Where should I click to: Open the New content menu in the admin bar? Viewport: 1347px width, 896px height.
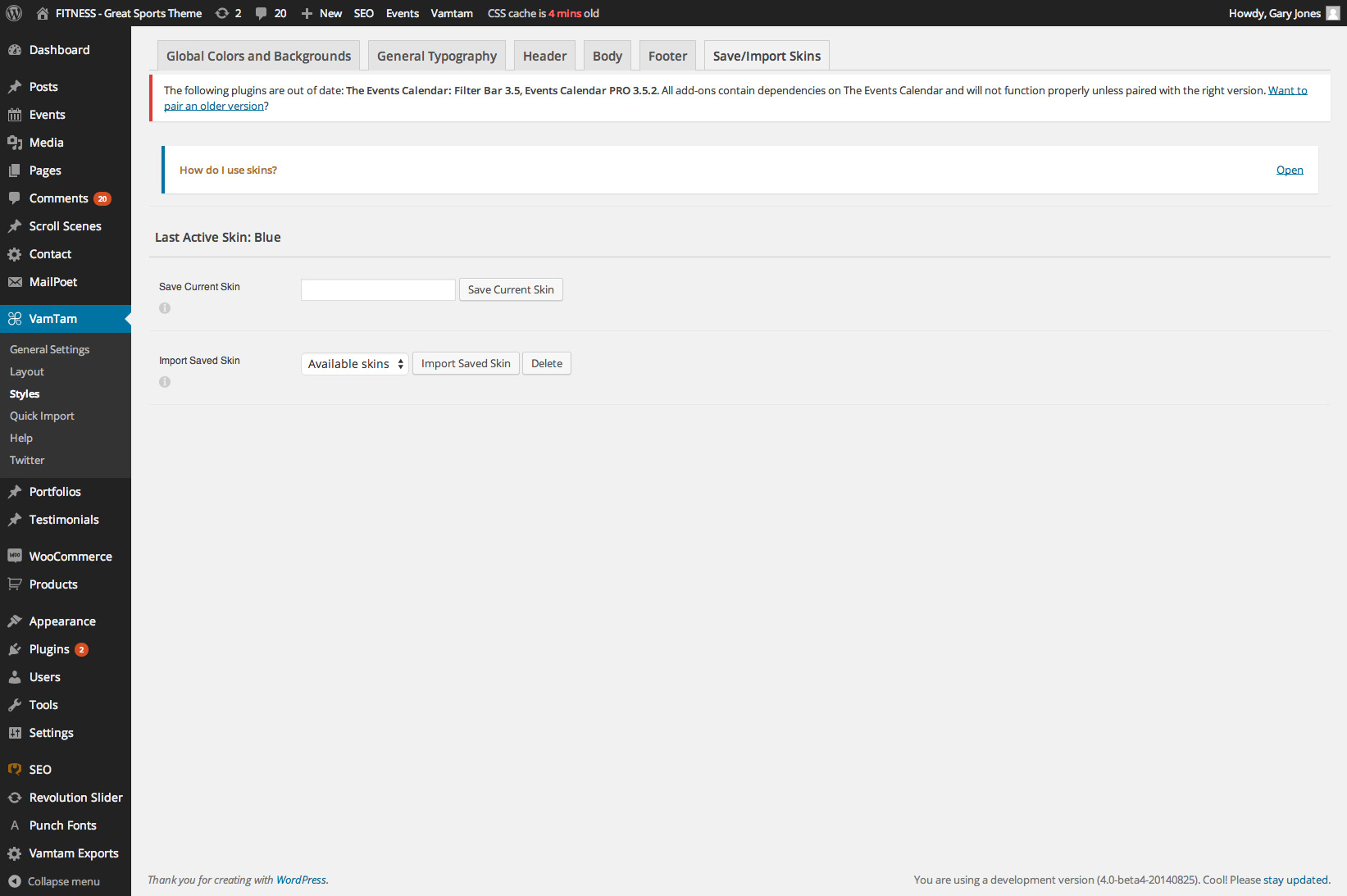pyautogui.click(x=322, y=13)
